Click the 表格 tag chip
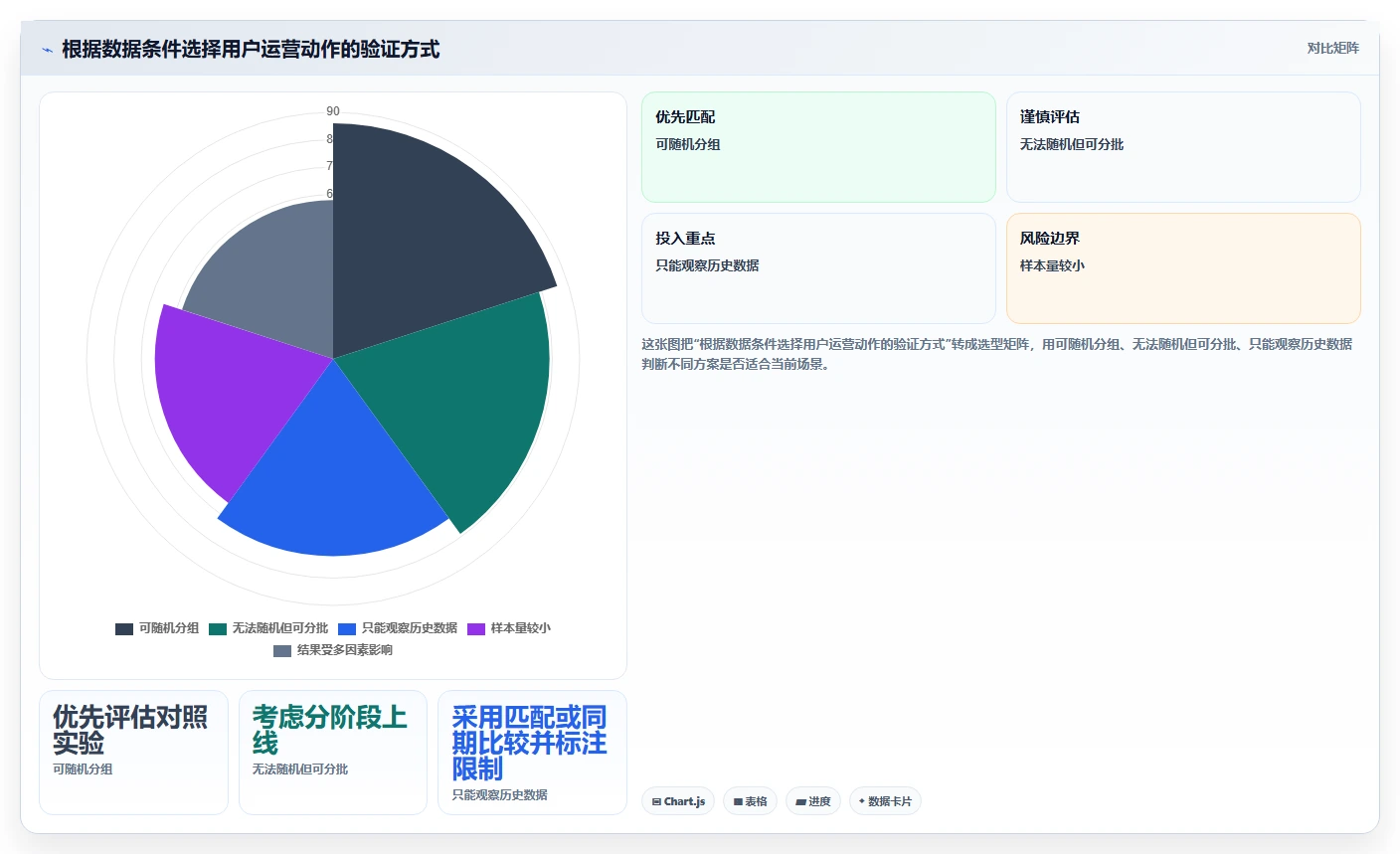Viewport: 1400px width, 854px height. [750, 801]
